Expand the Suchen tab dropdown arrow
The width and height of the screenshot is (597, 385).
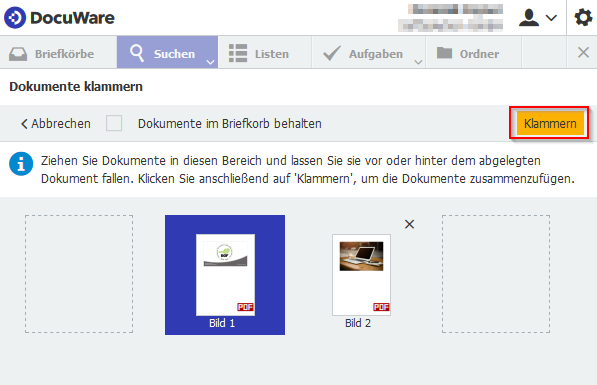pos(210,62)
